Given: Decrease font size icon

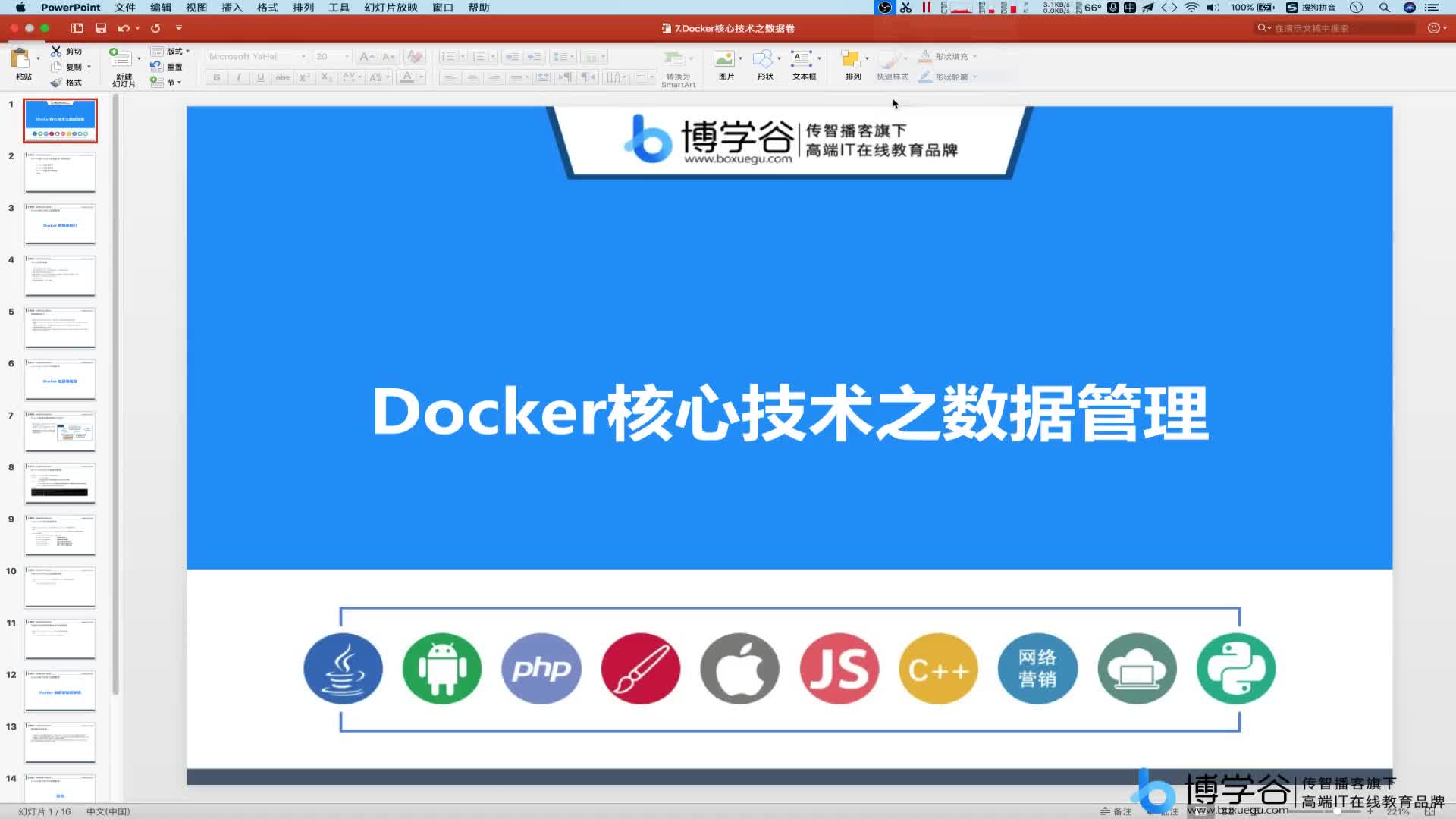Looking at the screenshot, I should pos(388,57).
